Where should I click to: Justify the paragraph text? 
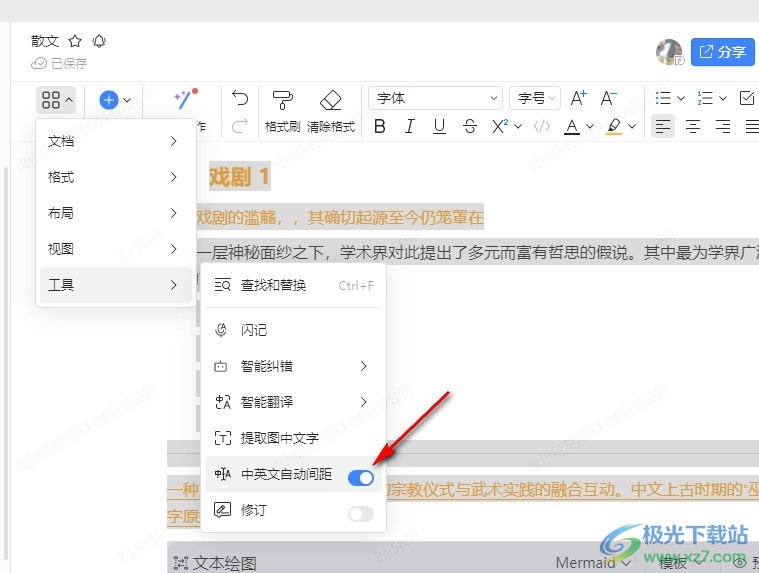752,127
